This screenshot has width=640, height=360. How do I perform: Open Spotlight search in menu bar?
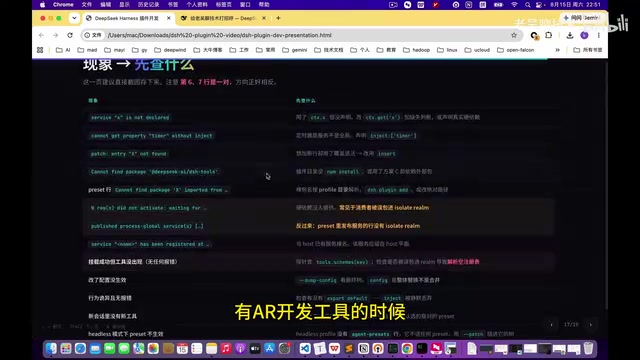point(527,4)
